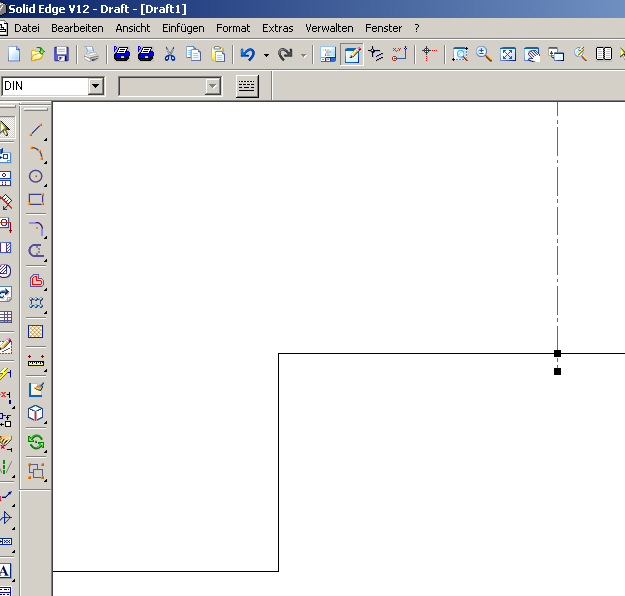Open the Format menu

(233, 28)
